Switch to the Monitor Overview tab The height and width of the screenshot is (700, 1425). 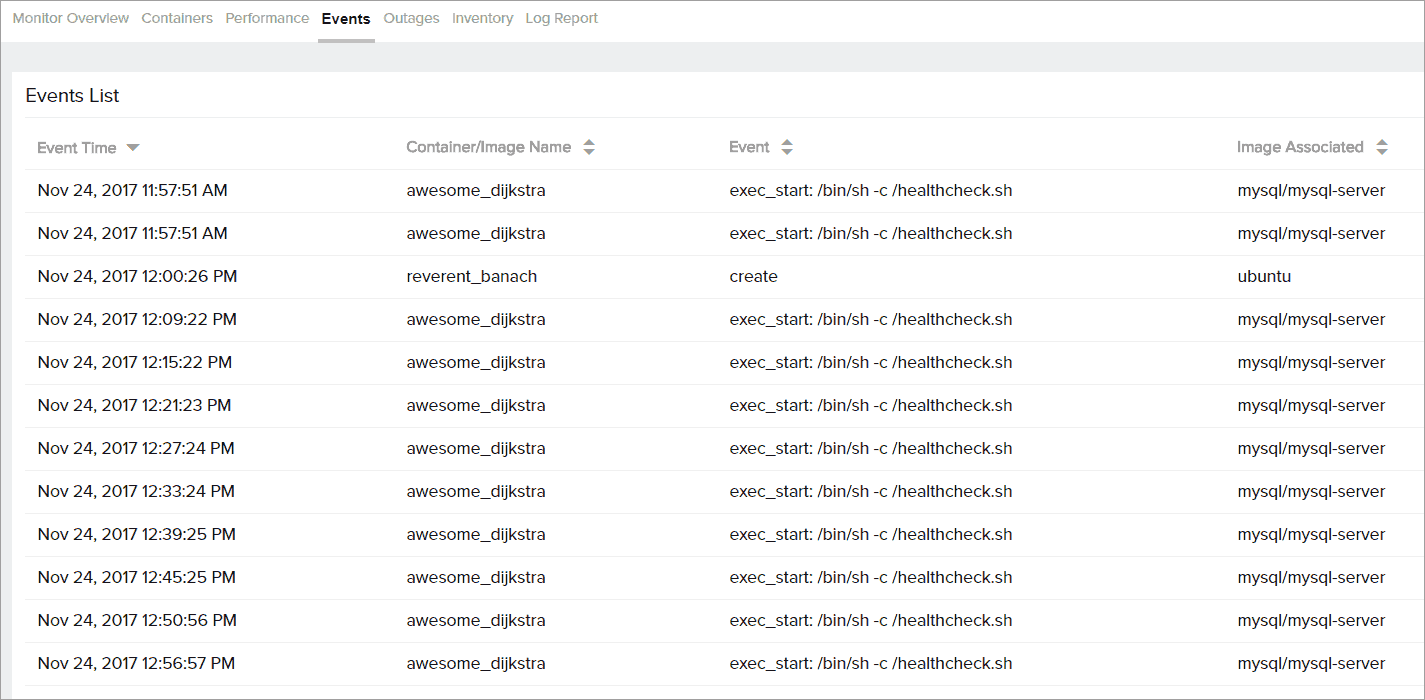pyautogui.click(x=70, y=18)
